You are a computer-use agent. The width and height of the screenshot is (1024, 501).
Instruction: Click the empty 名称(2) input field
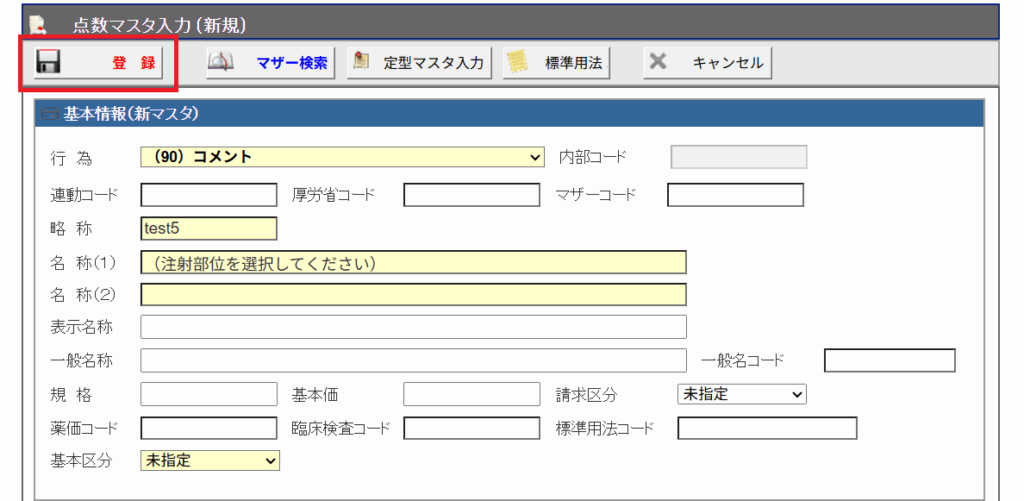pos(413,295)
